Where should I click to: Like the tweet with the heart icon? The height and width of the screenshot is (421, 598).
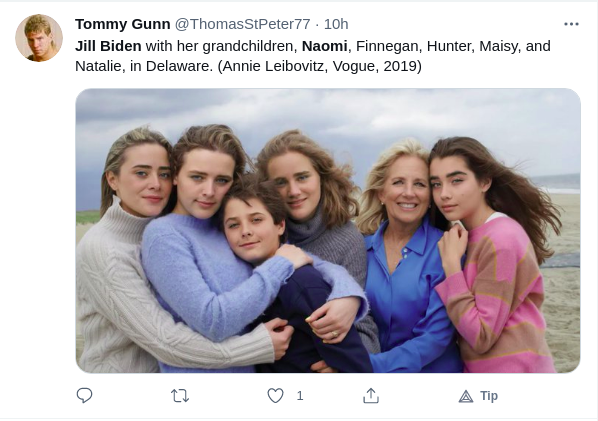pos(275,395)
